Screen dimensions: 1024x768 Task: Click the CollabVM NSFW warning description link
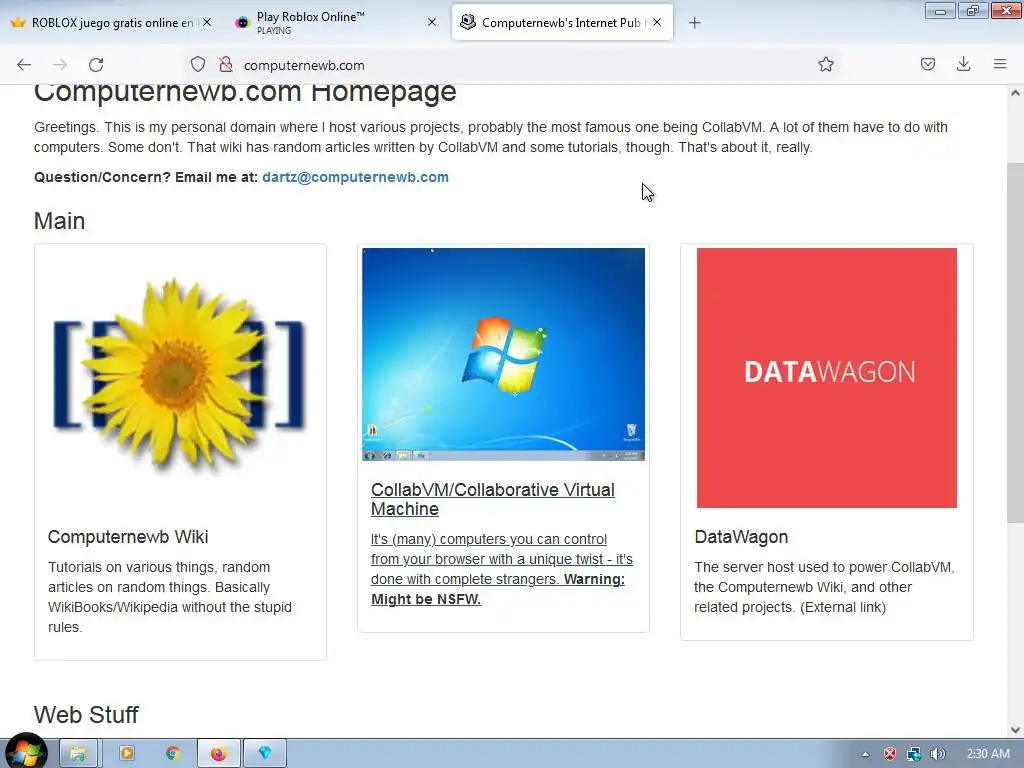(x=502, y=569)
